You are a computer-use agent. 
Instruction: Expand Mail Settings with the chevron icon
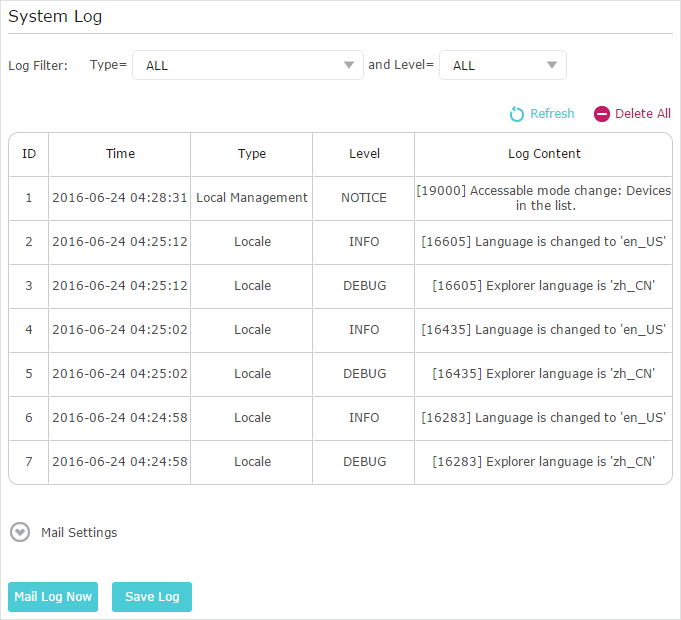coord(20,532)
